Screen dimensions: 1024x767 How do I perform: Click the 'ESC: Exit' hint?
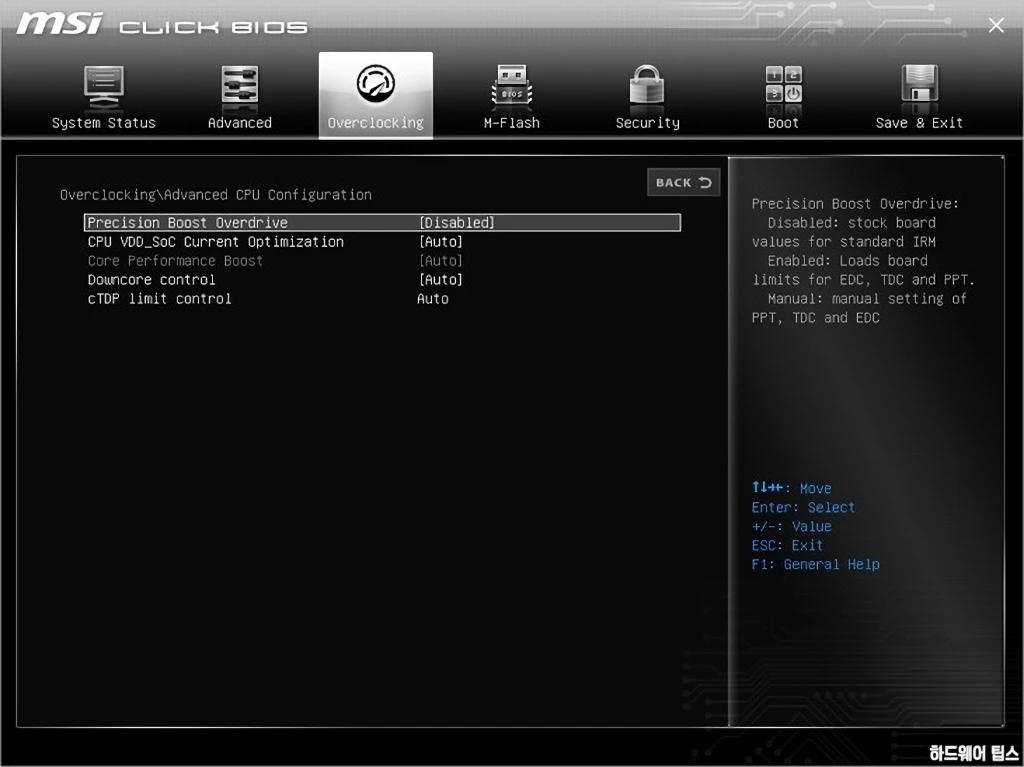tap(787, 546)
